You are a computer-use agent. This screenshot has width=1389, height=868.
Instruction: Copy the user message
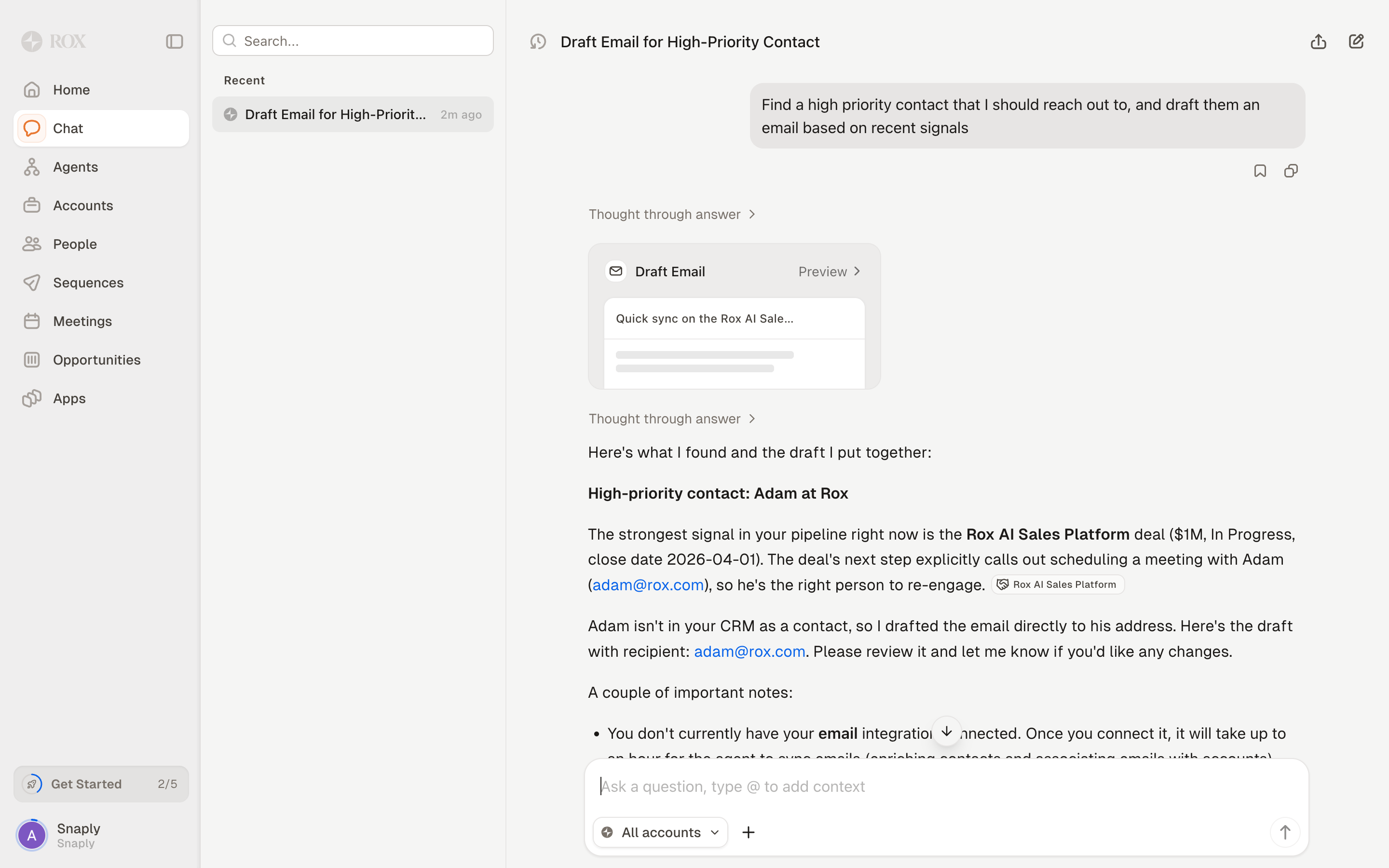(1291, 171)
